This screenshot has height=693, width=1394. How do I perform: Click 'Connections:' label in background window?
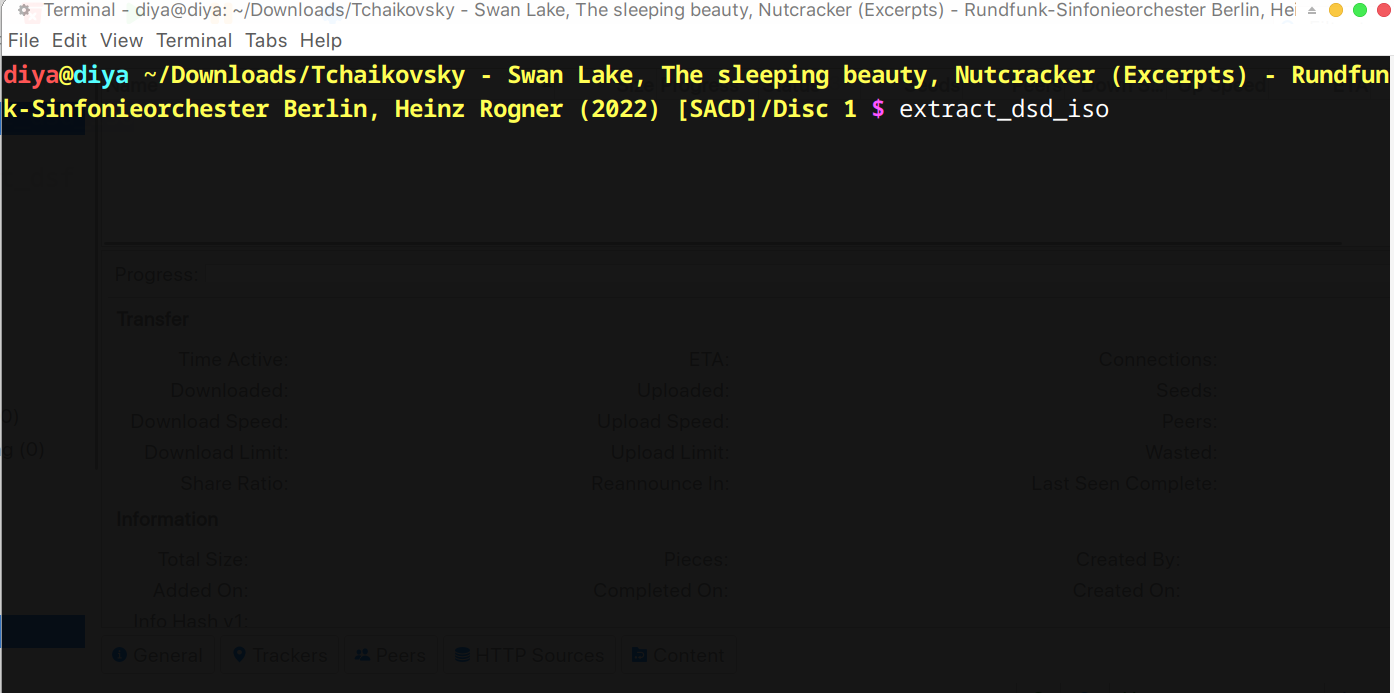coord(1158,360)
